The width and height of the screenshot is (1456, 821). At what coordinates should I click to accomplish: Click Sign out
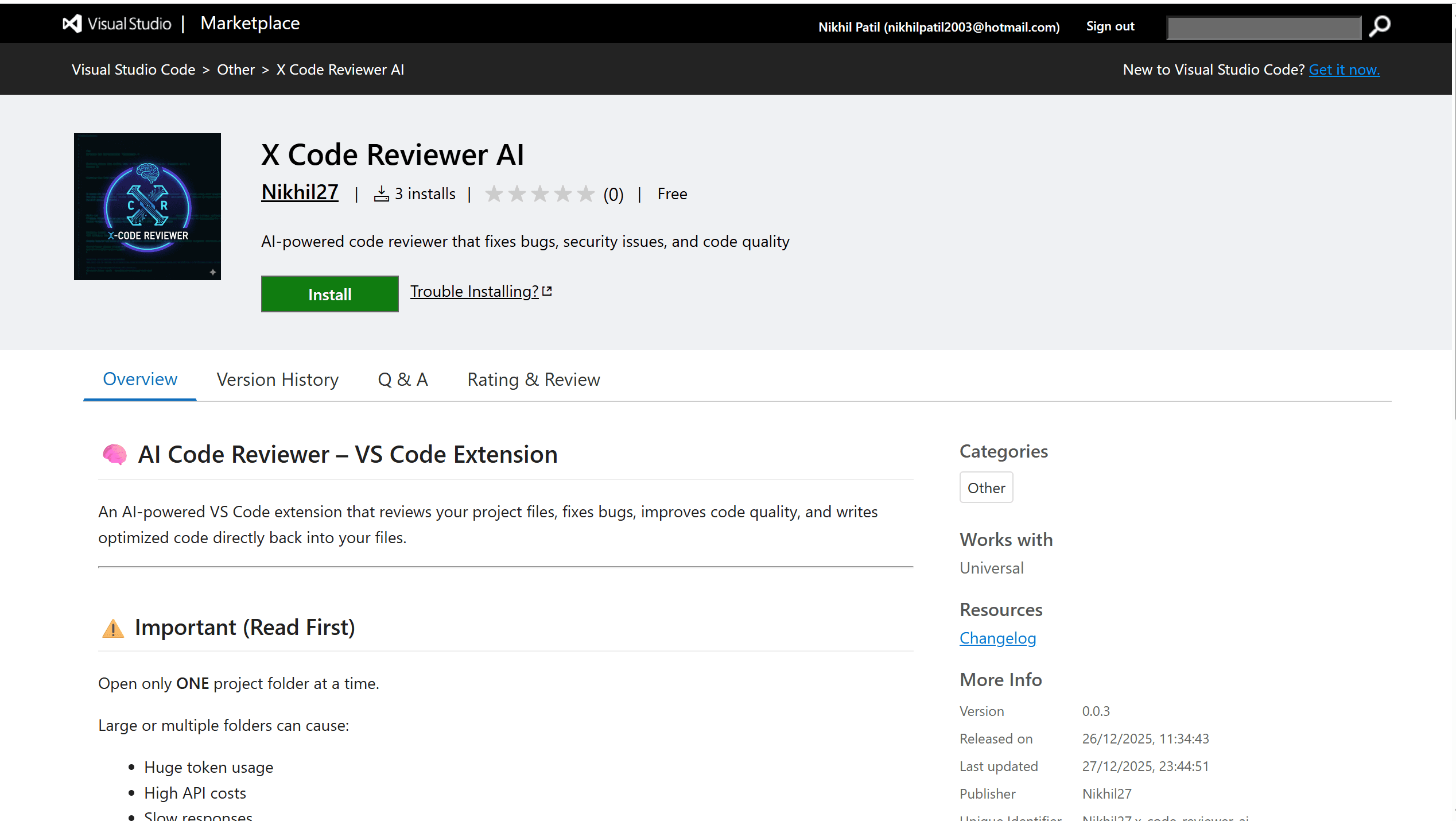[1109, 26]
